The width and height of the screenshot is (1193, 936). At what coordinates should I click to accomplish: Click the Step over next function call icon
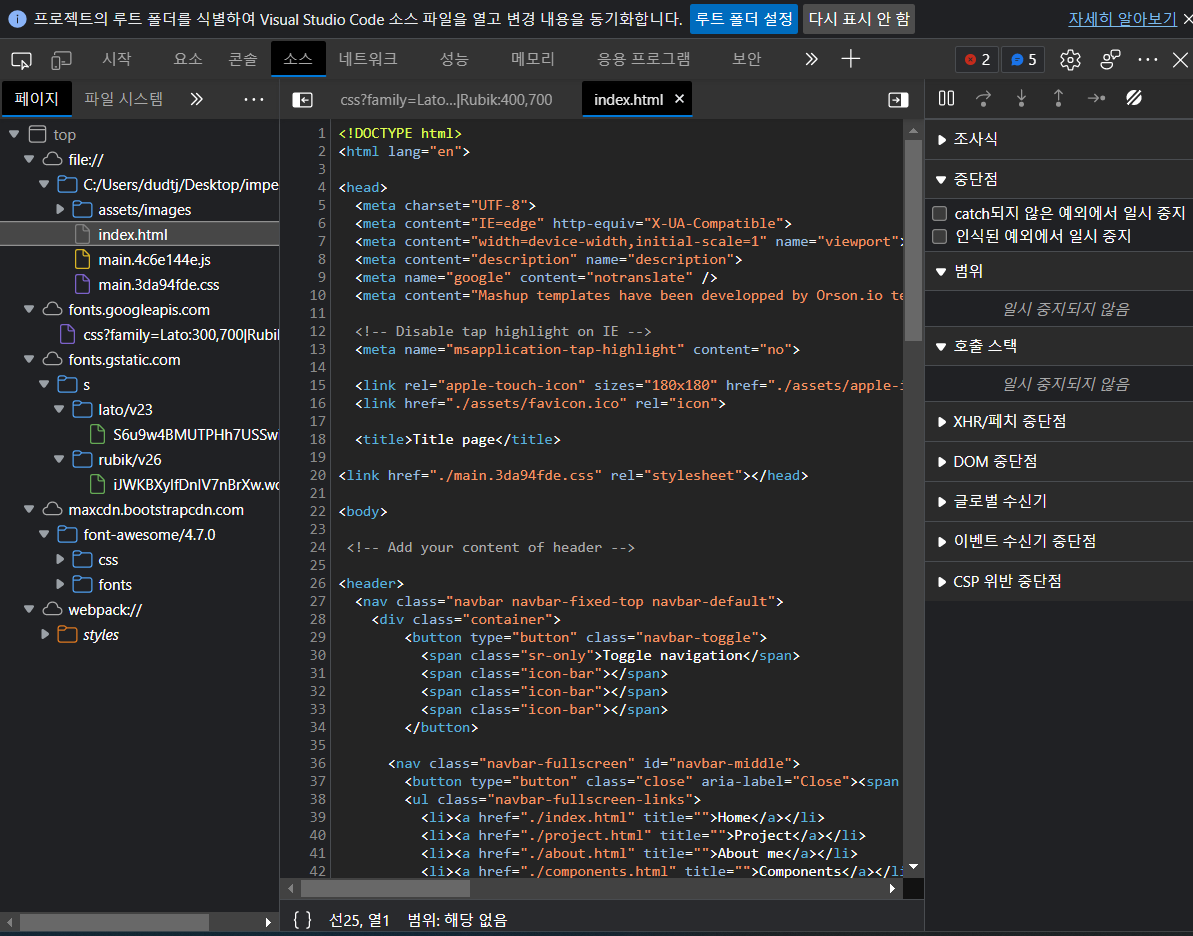click(x=984, y=98)
